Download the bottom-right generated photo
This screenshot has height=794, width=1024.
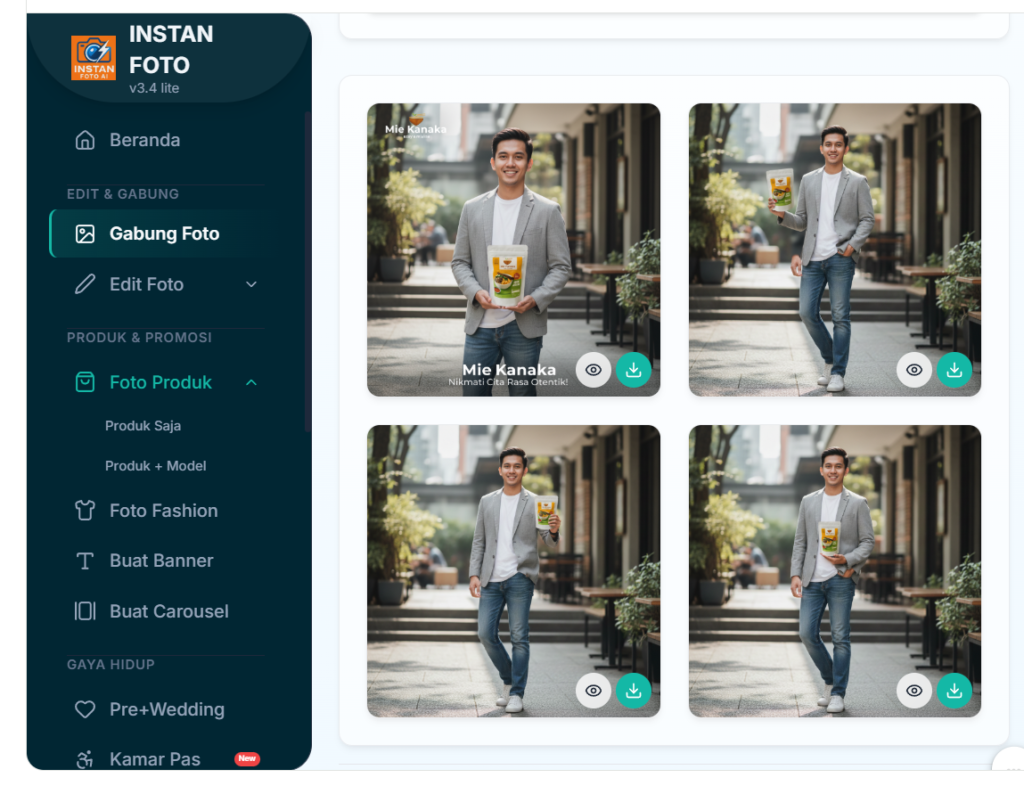pyautogui.click(x=954, y=691)
